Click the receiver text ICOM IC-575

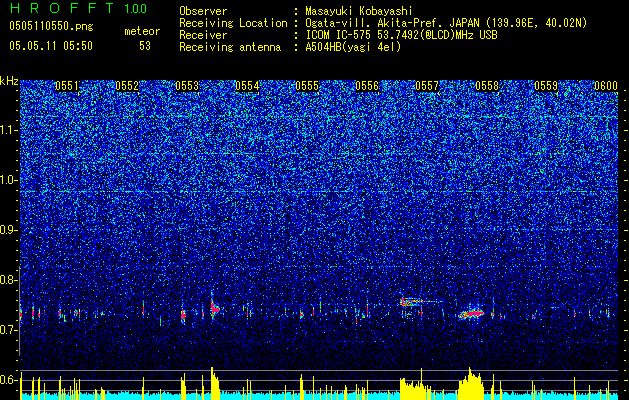338,35
